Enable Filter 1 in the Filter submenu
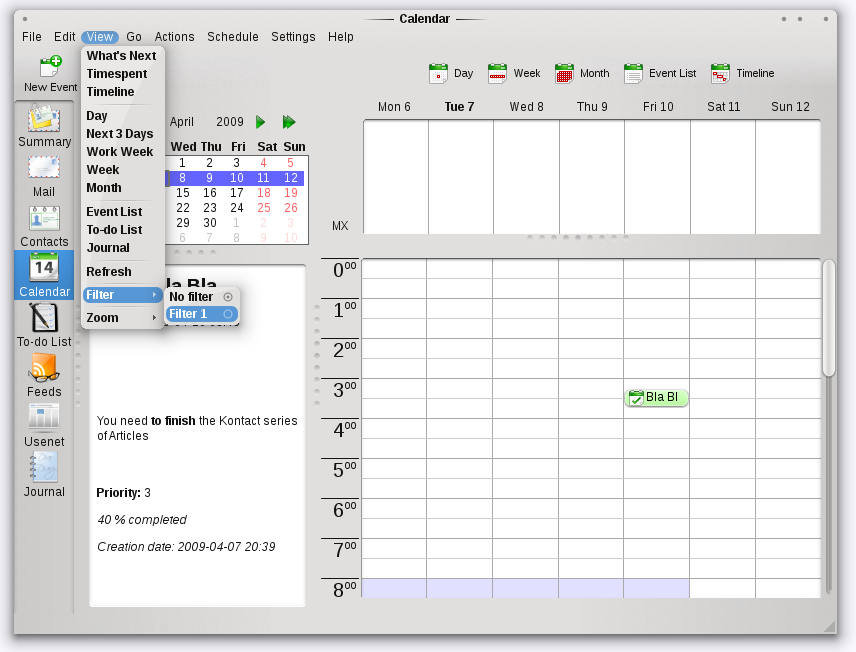Image resolution: width=856 pixels, height=652 pixels. pyautogui.click(x=190, y=313)
